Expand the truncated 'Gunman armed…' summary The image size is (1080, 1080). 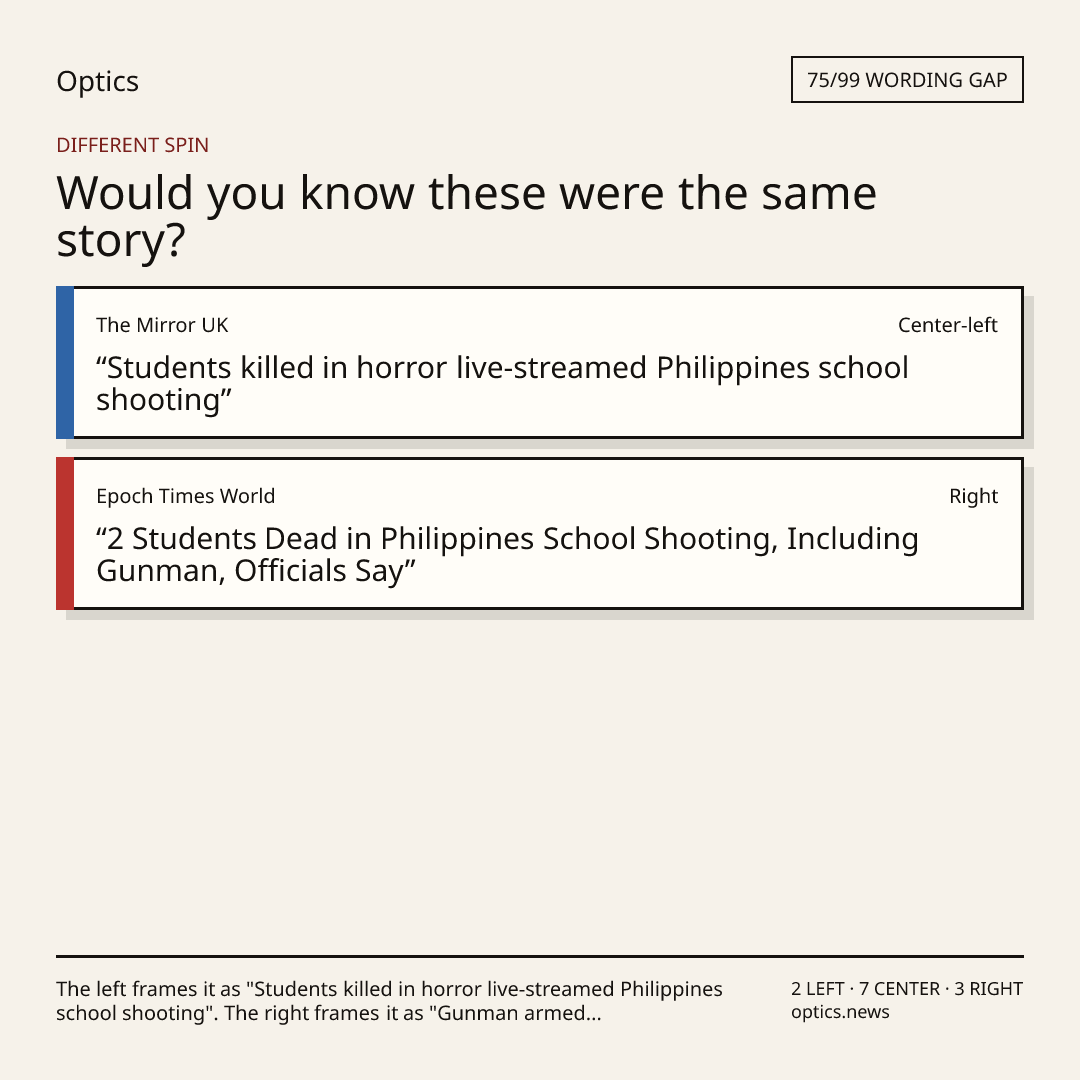tap(519, 1013)
